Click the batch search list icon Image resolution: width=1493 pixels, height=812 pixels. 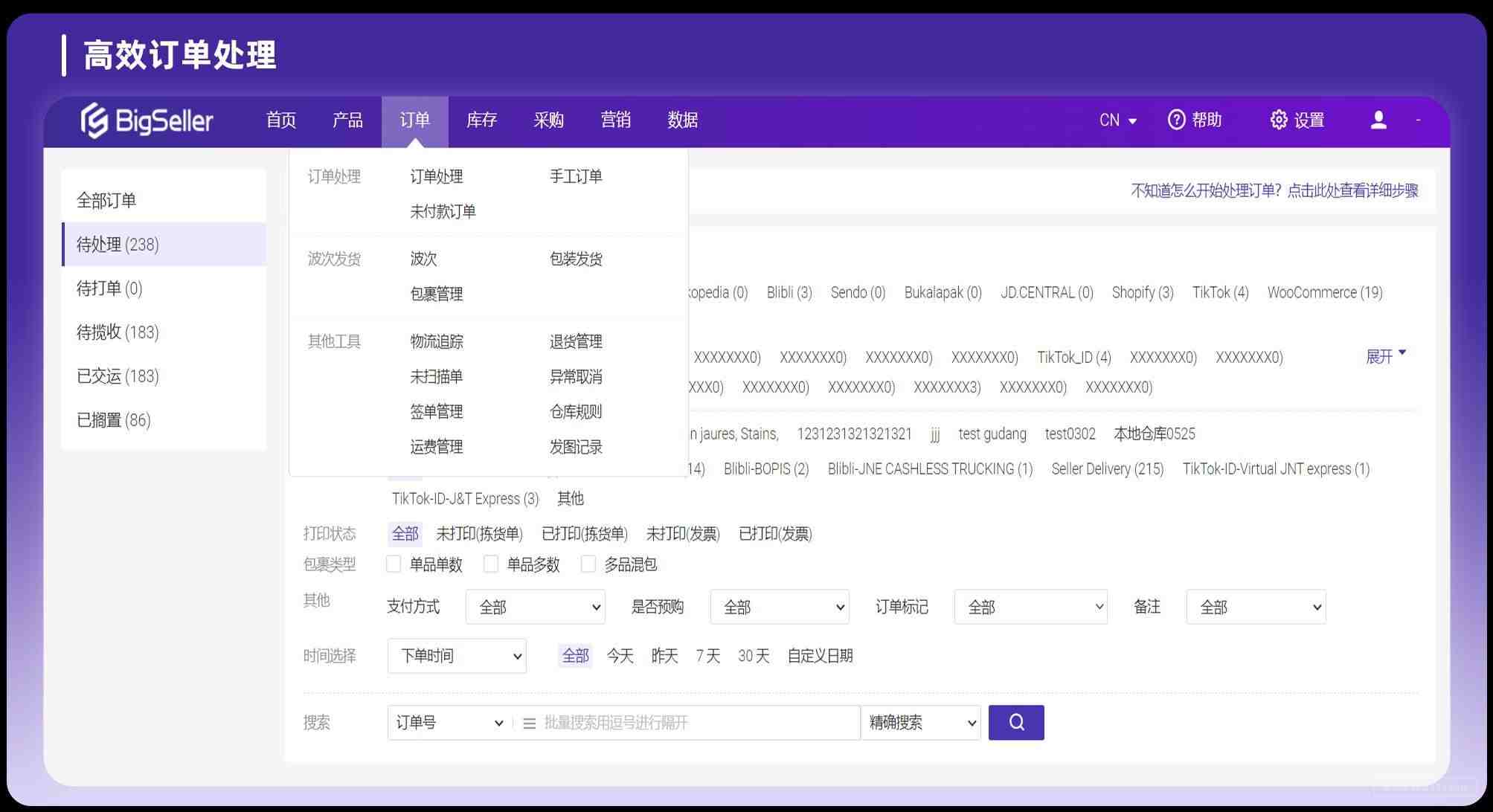[529, 723]
